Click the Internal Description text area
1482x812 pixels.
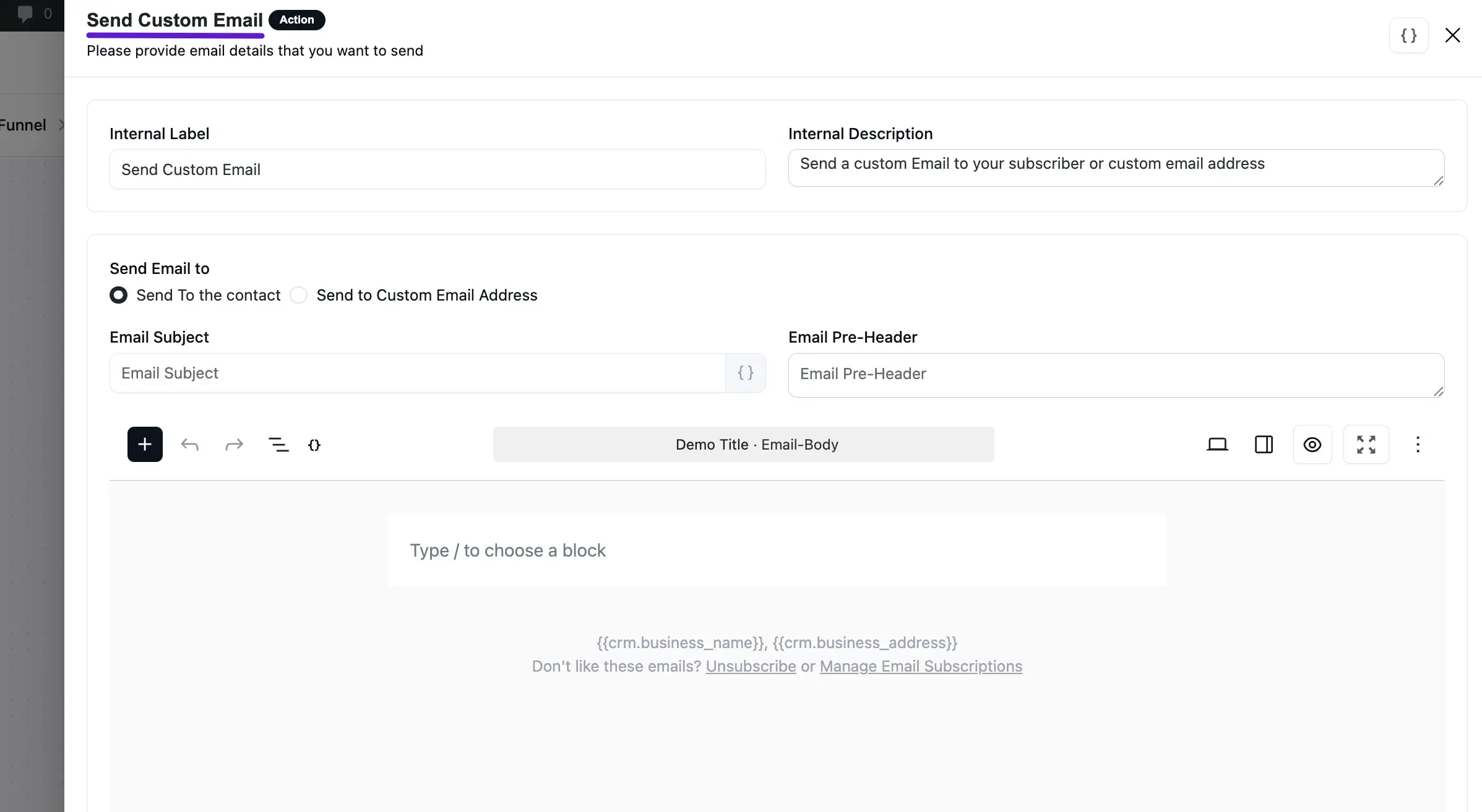click(x=1116, y=168)
